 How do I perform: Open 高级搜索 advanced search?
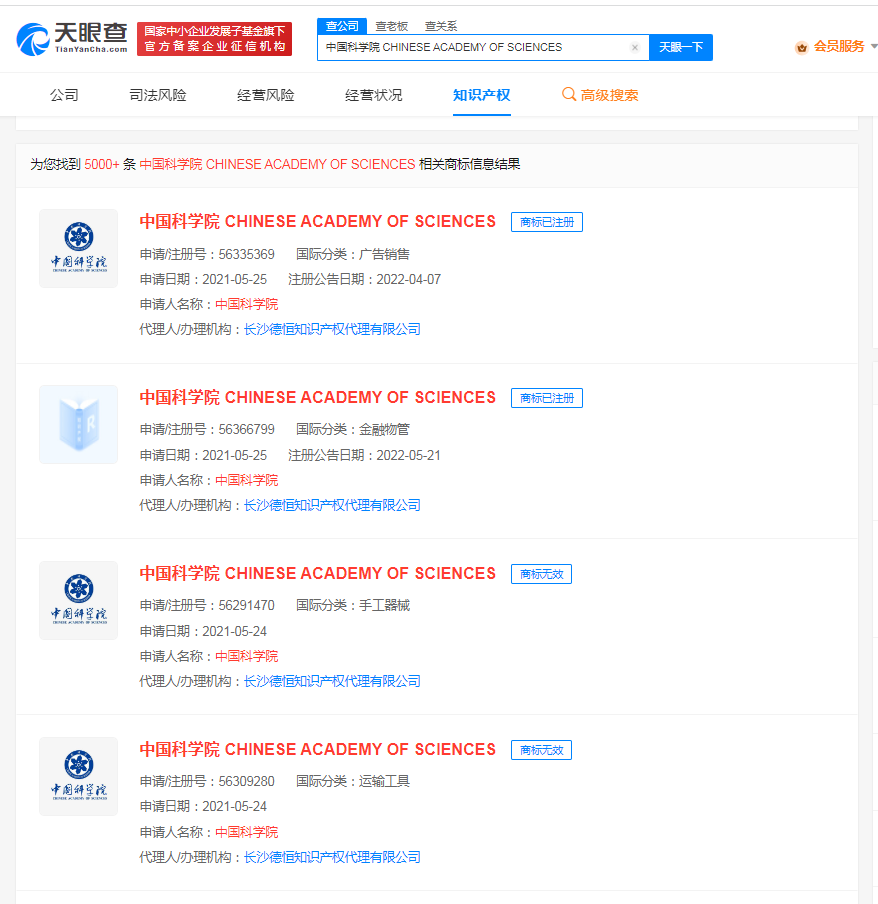click(x=600, y=95)
